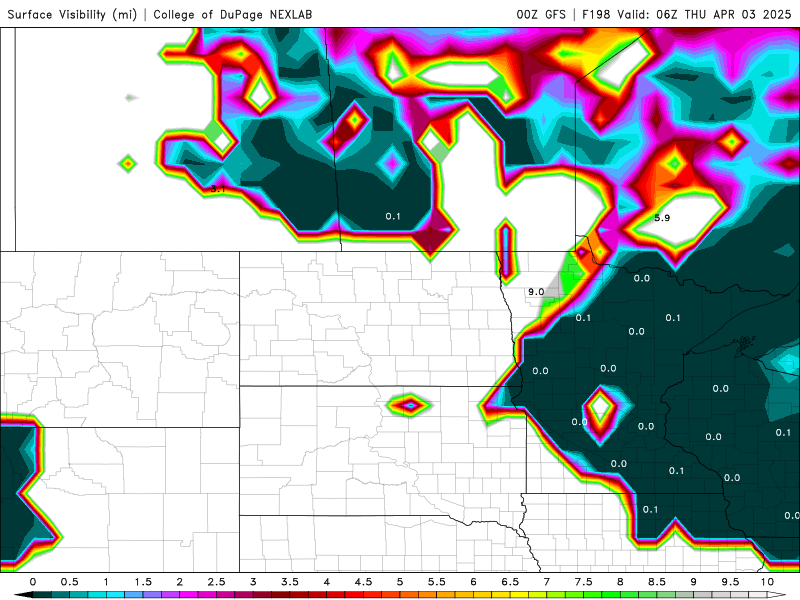Click the 4 label on the color scale
Screen dimensions: 800x600
(327, 582)
